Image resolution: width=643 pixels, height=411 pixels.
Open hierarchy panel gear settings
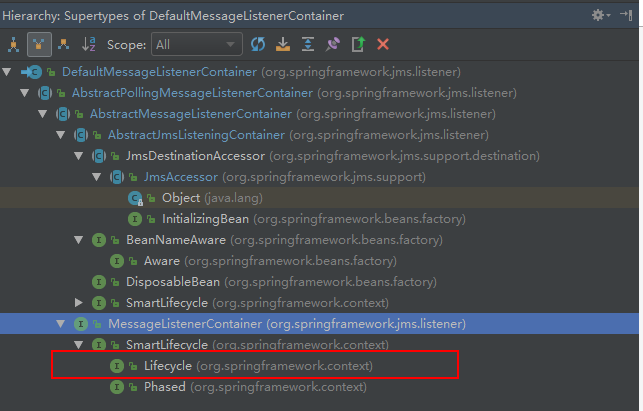point(601,15)
